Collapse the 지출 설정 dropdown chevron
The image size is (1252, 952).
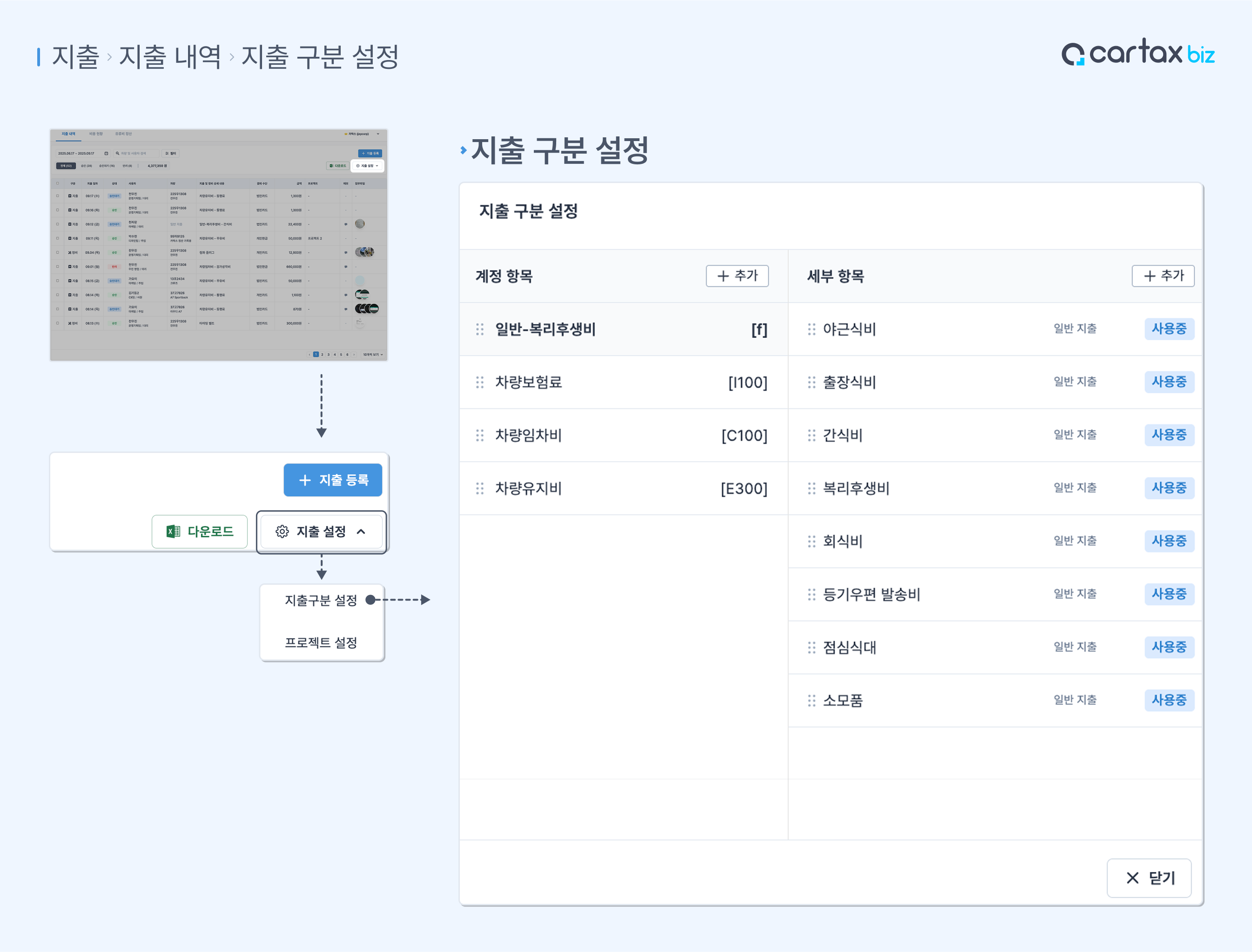361,532
